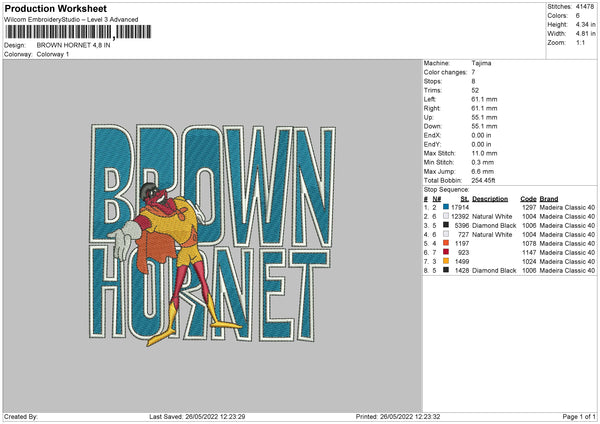Screen dimensions: 600x424
Task: Select the Color changes value 7
Action: (473, 72)
